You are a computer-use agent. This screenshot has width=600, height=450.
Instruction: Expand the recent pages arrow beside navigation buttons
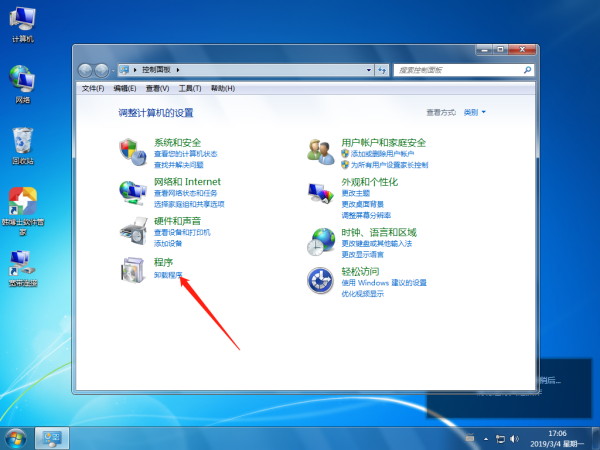[x=113, y=71]
